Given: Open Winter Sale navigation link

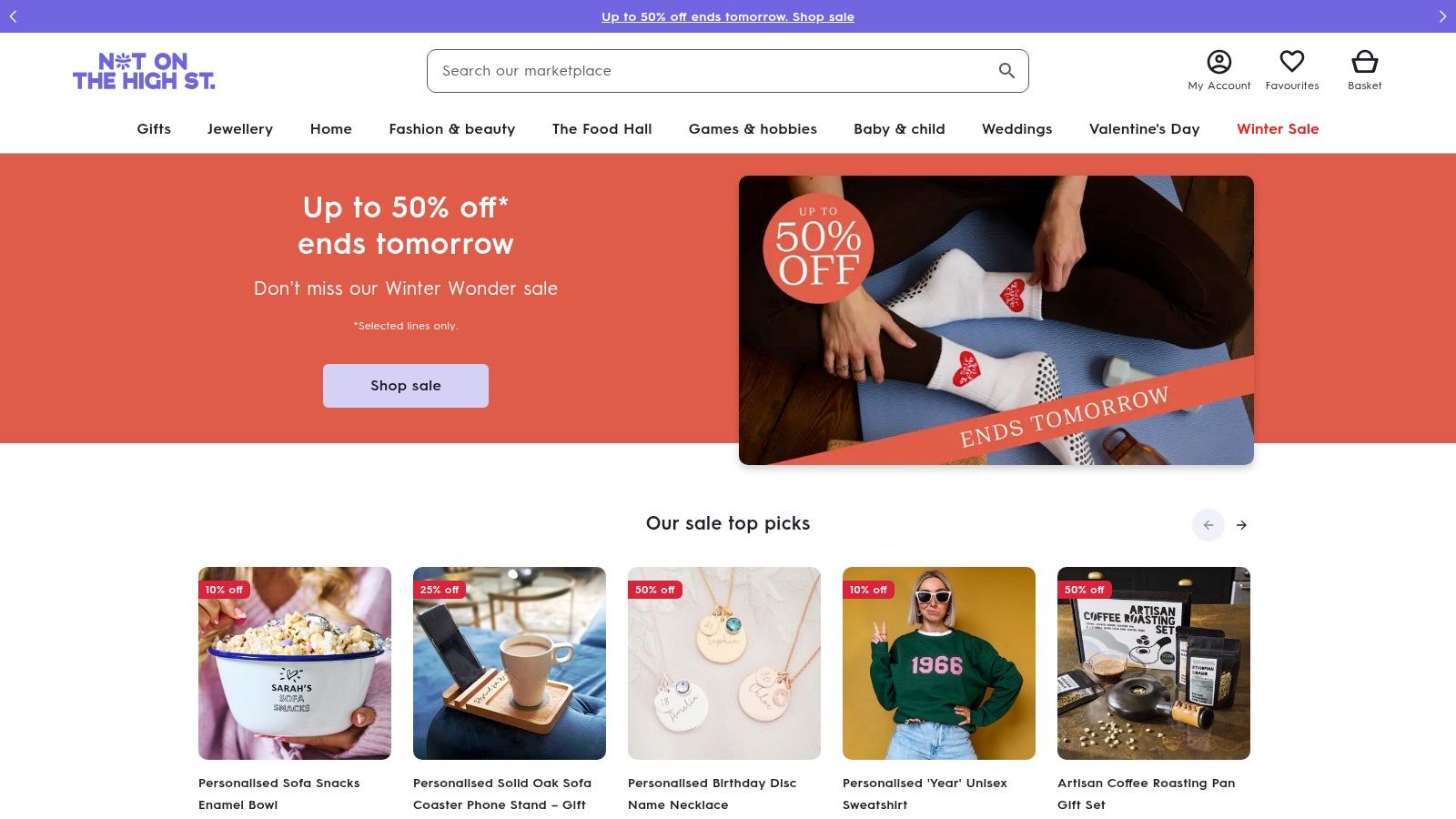Looking at the screenshot, I should coord(1277,129).
